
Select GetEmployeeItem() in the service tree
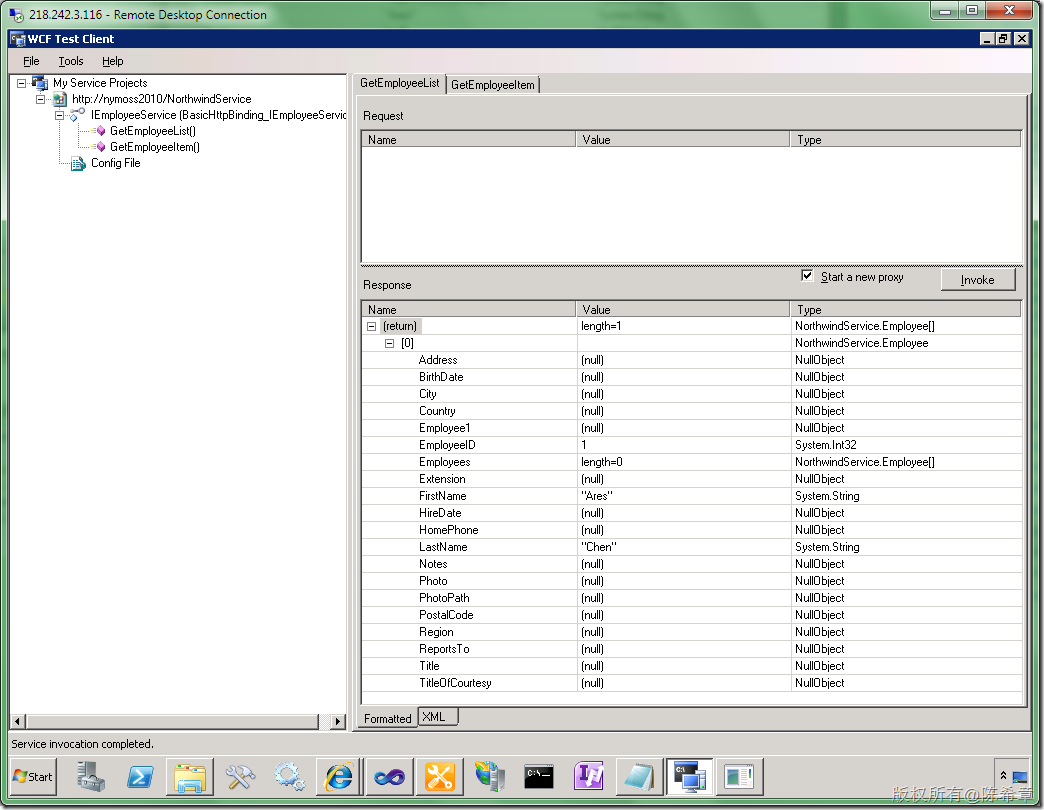(154, 147)
